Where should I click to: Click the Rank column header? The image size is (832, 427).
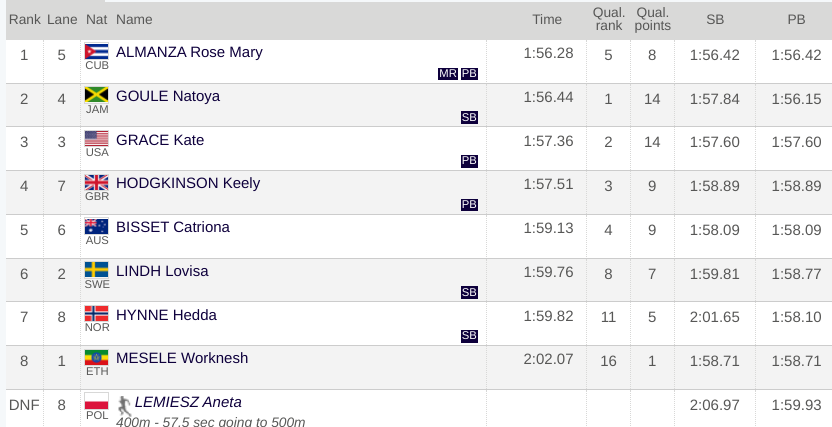(24, 20)
